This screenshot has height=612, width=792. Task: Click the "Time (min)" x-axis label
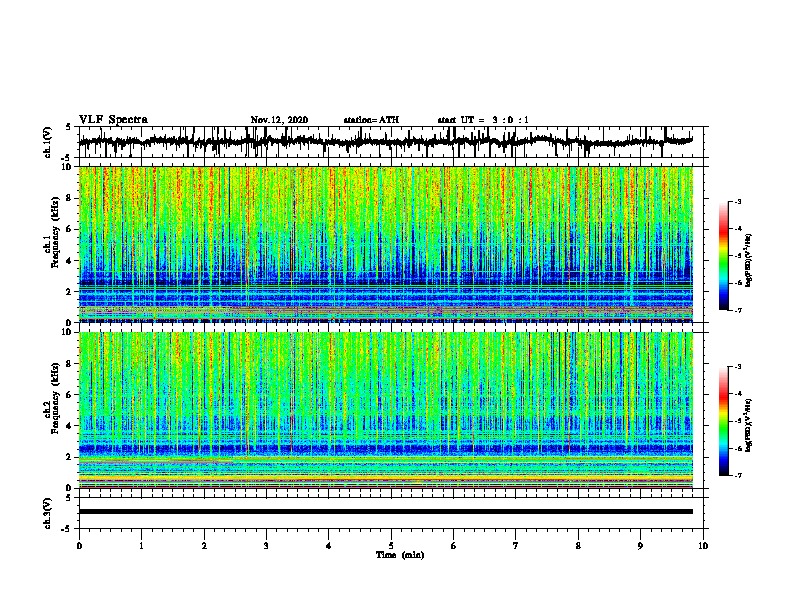coord(400,555)
